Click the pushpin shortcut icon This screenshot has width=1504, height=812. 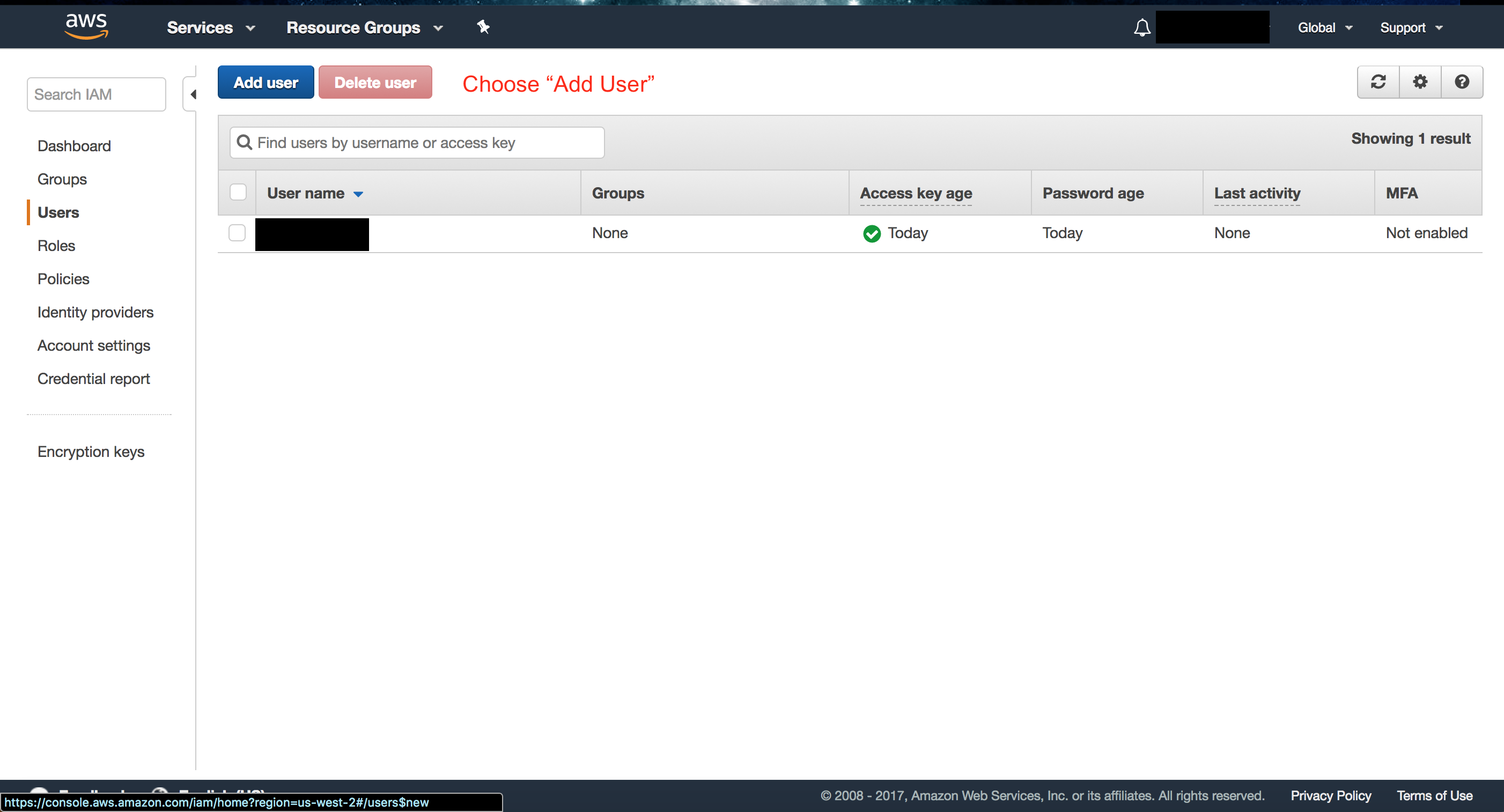pyautogui.click(x=483, y=27)
